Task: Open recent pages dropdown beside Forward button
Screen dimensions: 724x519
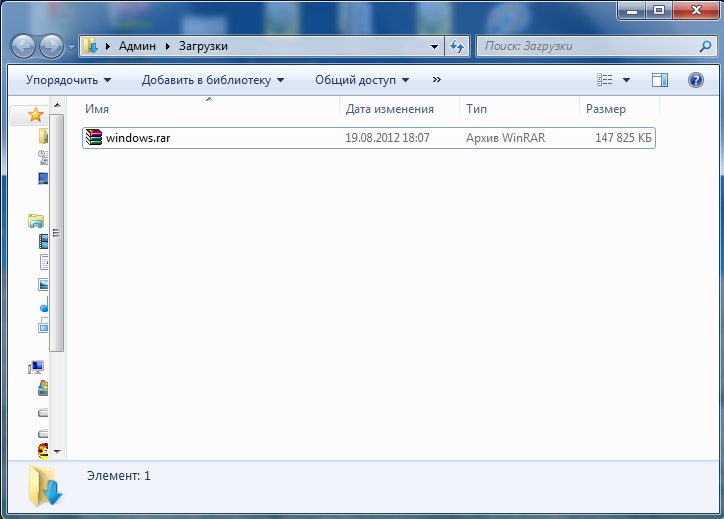Action: (x=71, y=46)
